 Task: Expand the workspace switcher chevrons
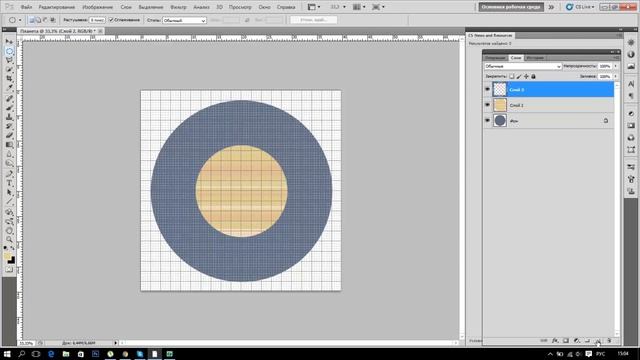click(551, 7)
